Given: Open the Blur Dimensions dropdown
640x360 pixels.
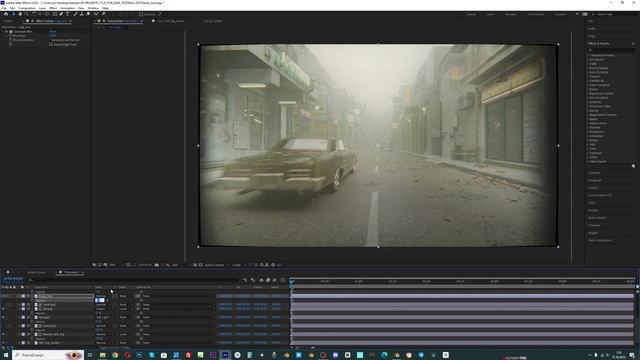Looking at the screenshot, I should [65, 40].
